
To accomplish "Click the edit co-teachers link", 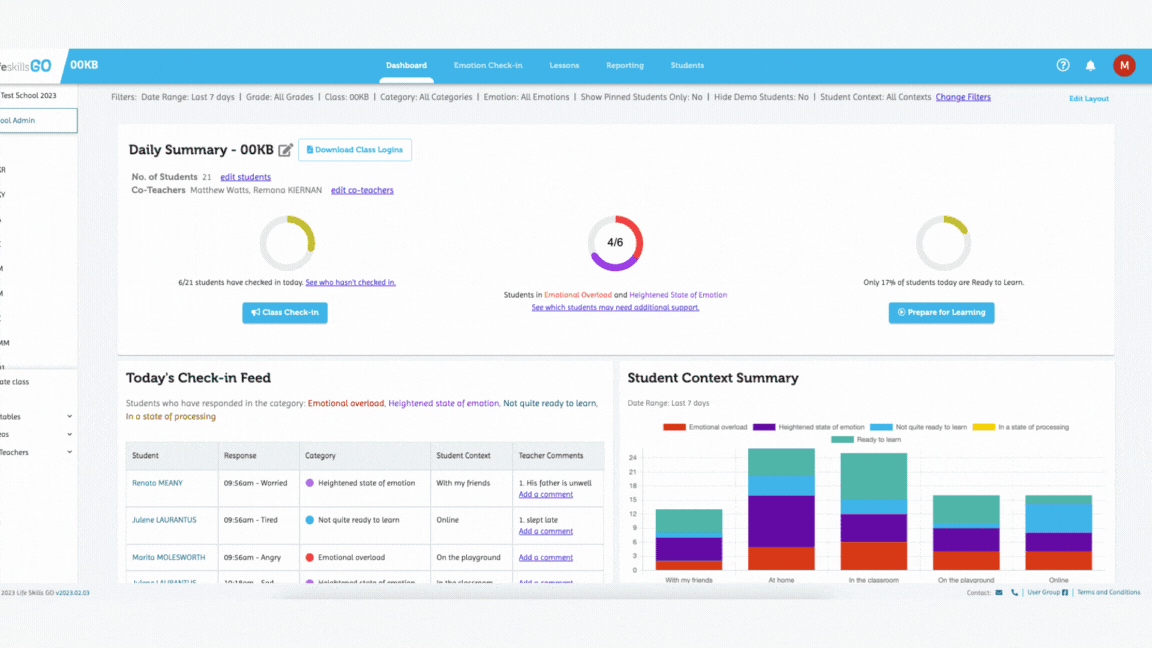I will 362,190.
